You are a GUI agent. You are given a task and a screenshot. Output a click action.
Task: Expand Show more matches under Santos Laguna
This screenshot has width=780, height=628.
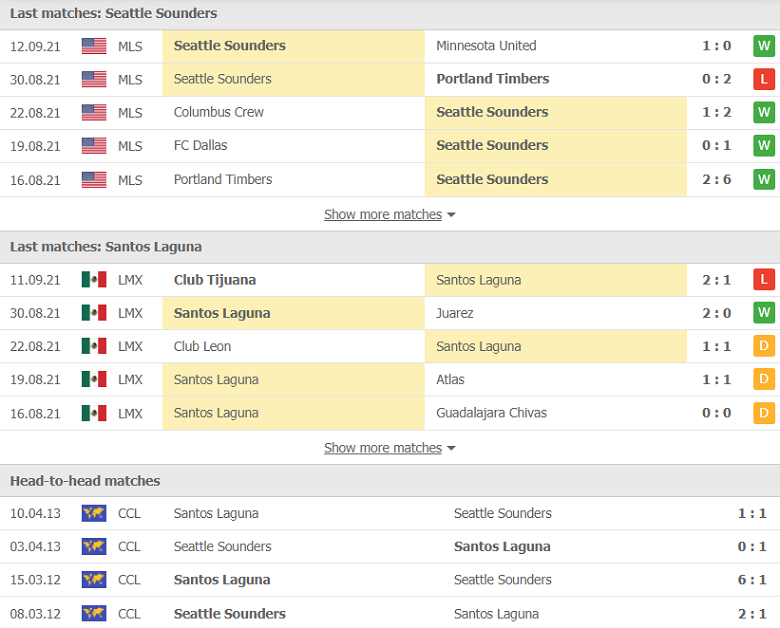[x=390, y=448]
